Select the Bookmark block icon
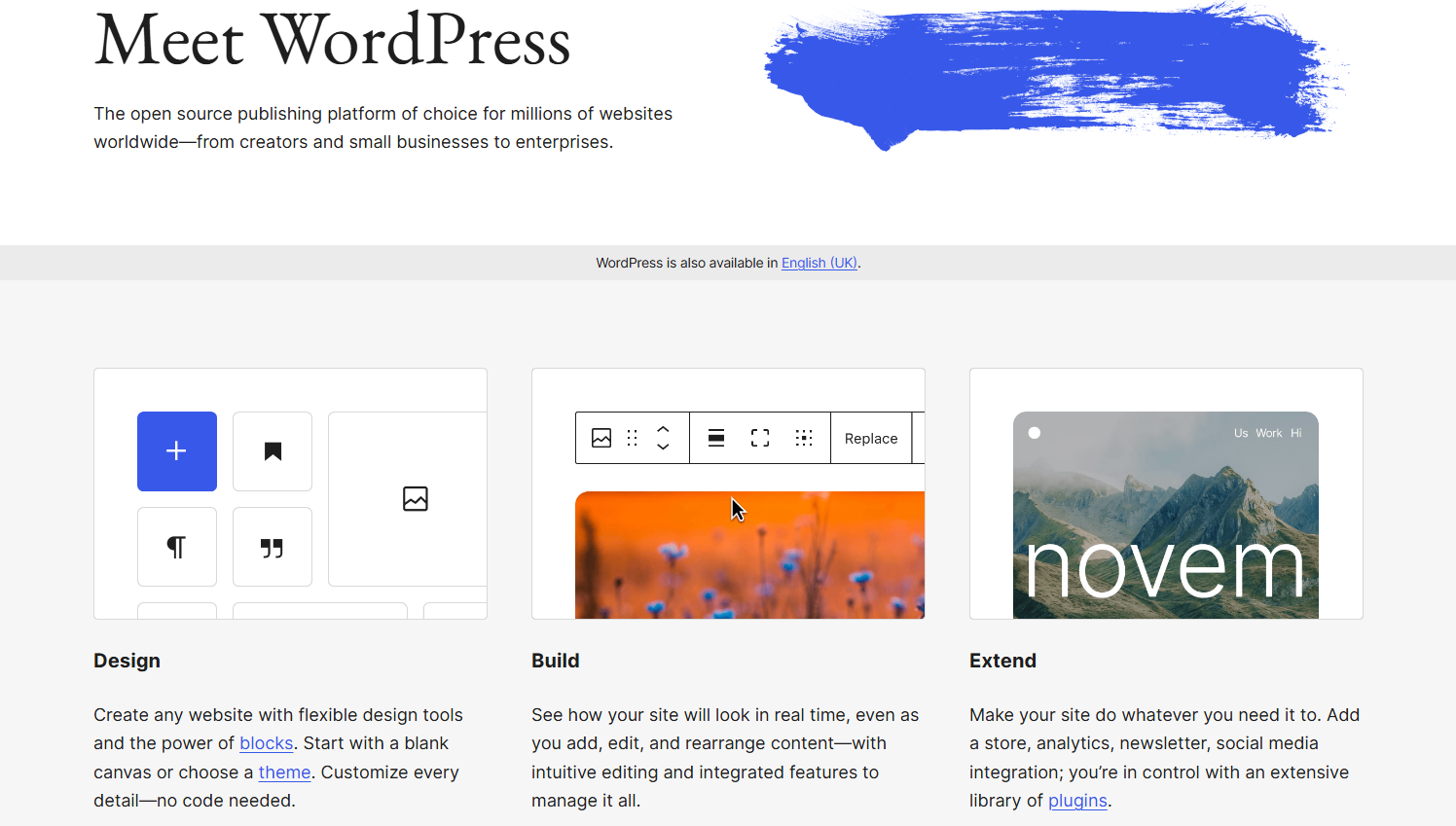Screen dimensions: 1456x826 pyautogui.click(x=273, y=450)
